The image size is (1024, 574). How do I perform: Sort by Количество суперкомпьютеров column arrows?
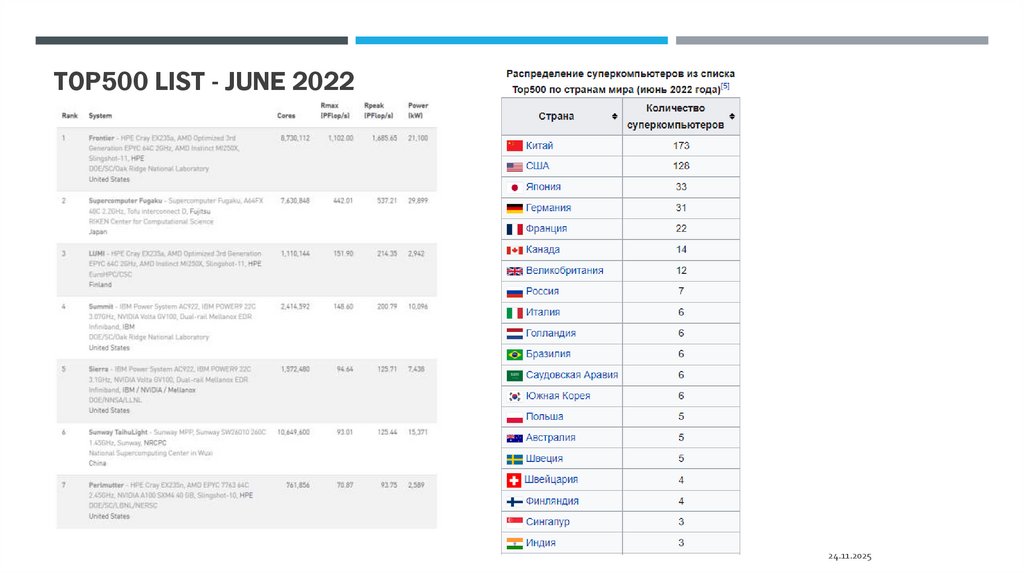click(x=732, y=116)
